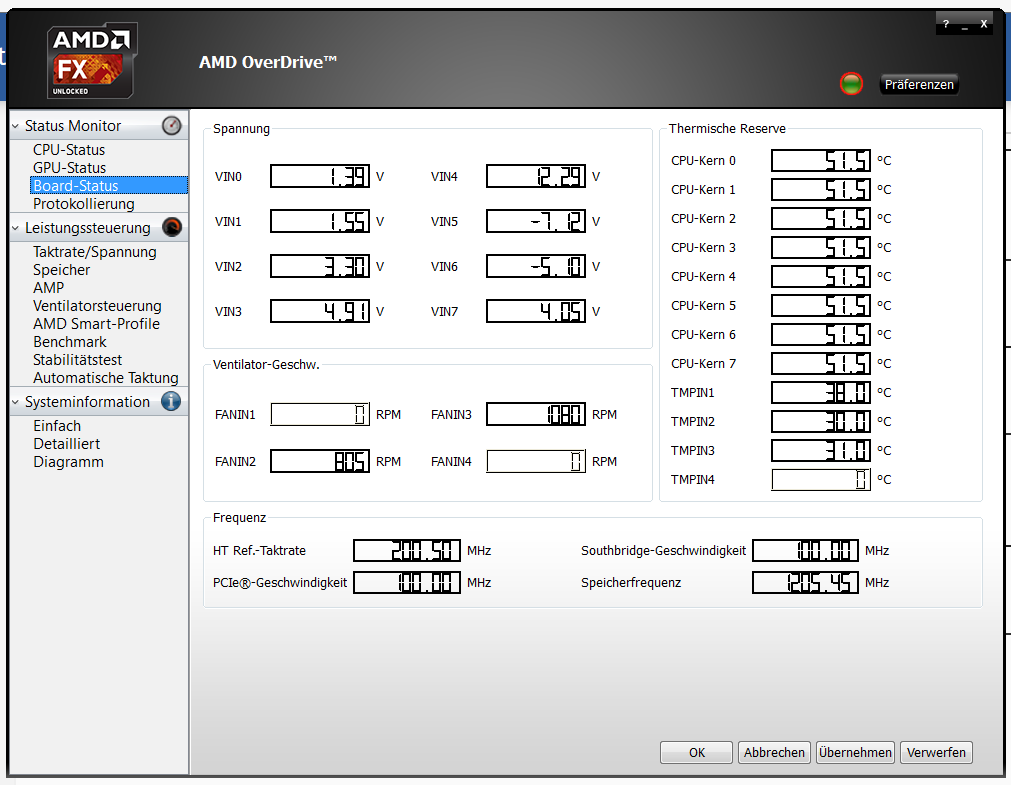Click the VIN0 voltage readout
Viewport: 1011px width, 785px height.
[320, 176]
